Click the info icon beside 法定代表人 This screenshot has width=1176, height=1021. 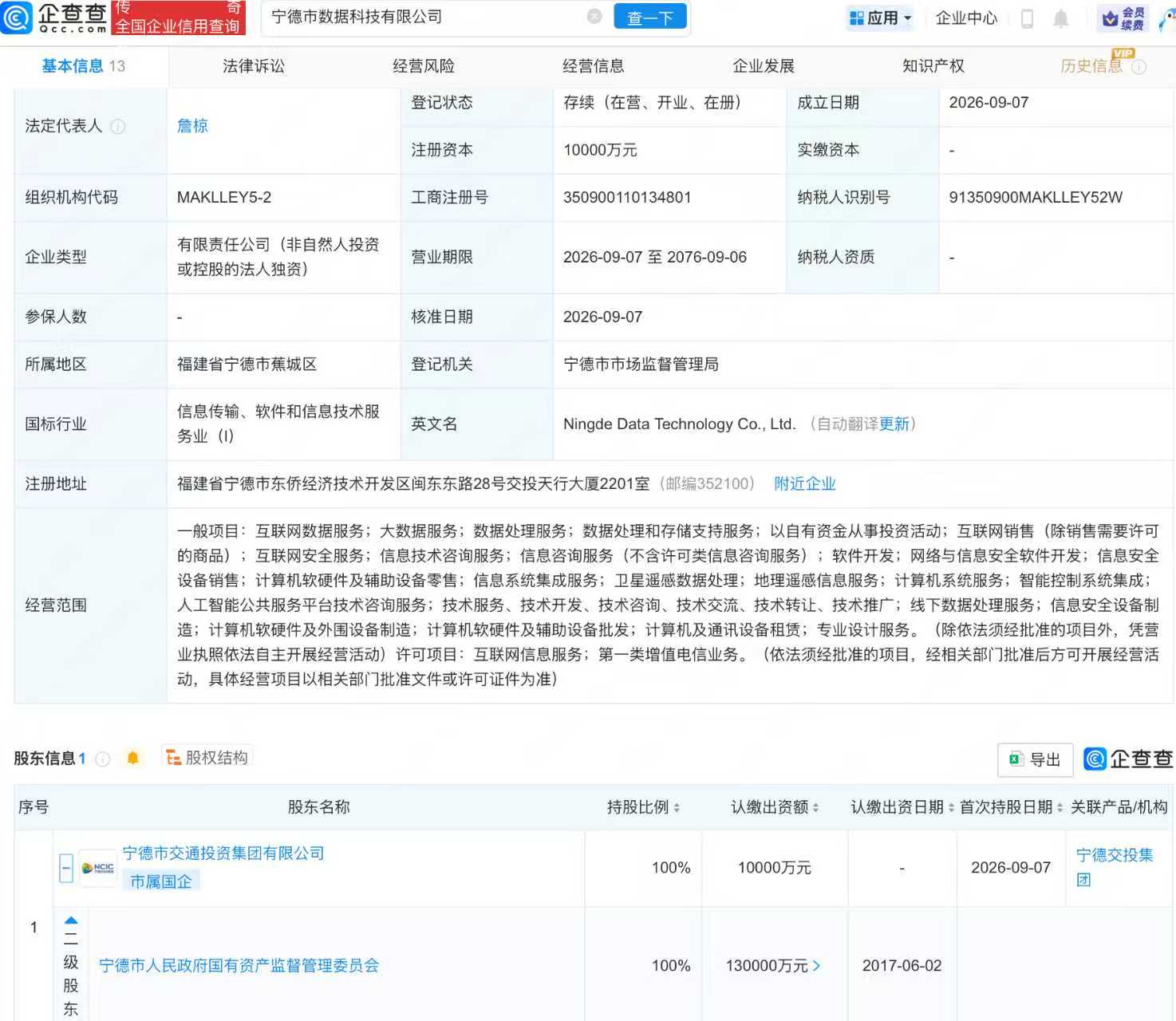pyautogui.click(x=118, y=126)
